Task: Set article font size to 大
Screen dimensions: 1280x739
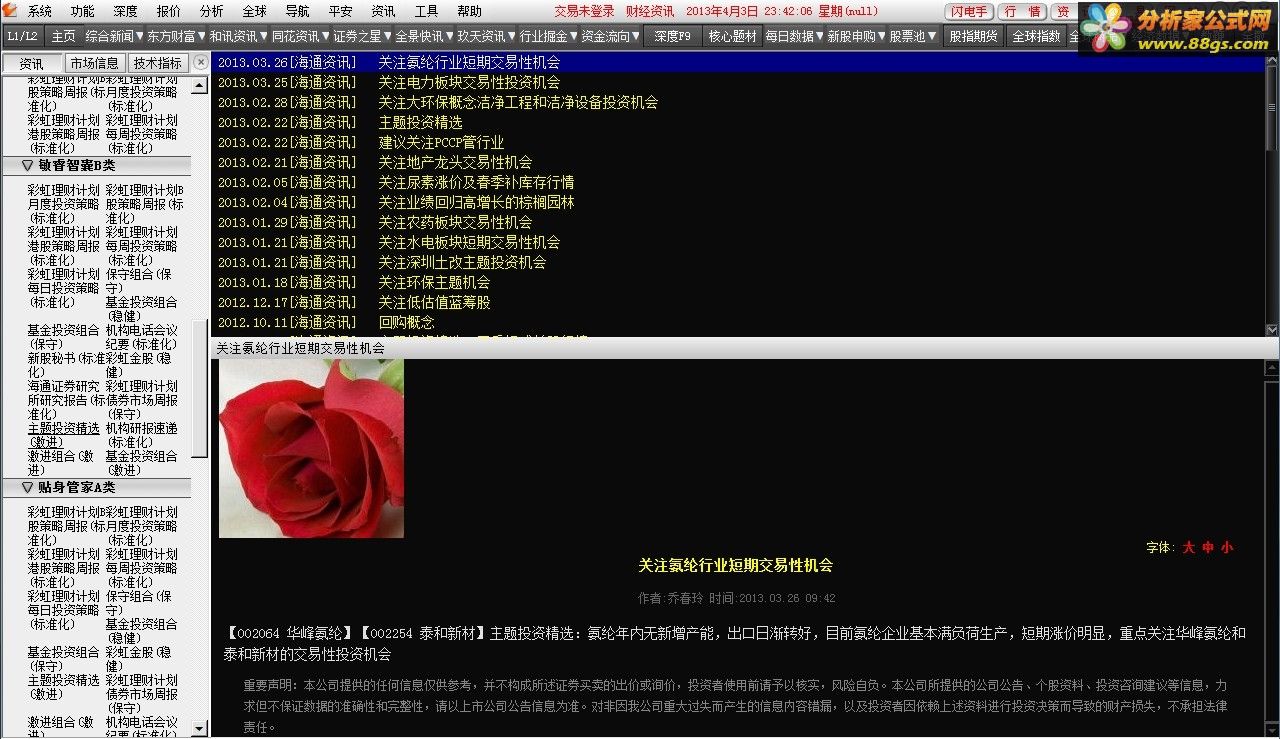Action: (1189, 547)
